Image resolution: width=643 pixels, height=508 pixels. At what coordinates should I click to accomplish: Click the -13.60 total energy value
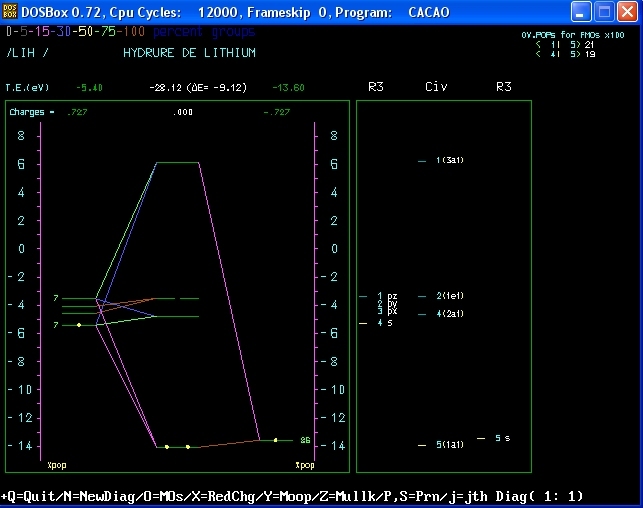coord(288,87)
